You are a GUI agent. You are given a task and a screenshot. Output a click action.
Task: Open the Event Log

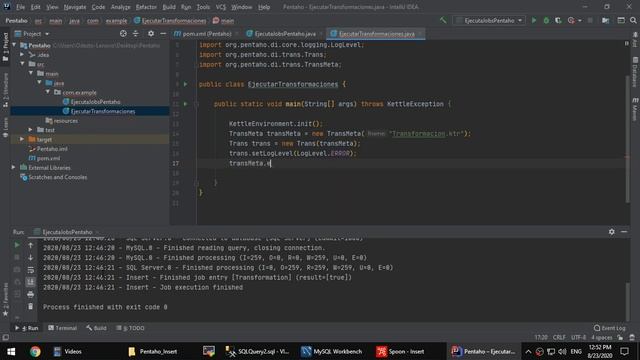609,328
